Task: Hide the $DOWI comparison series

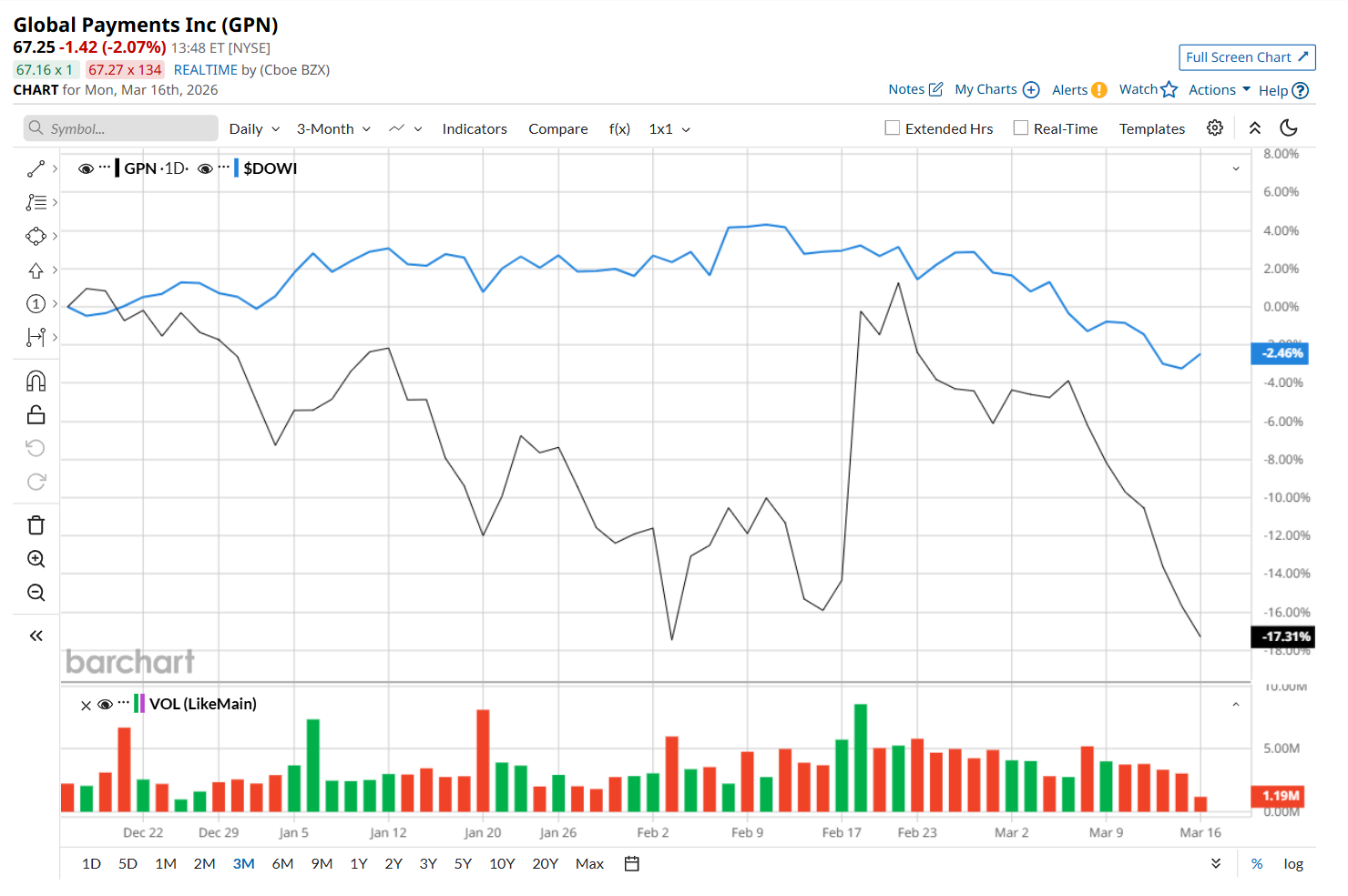Action: point(205,168)
